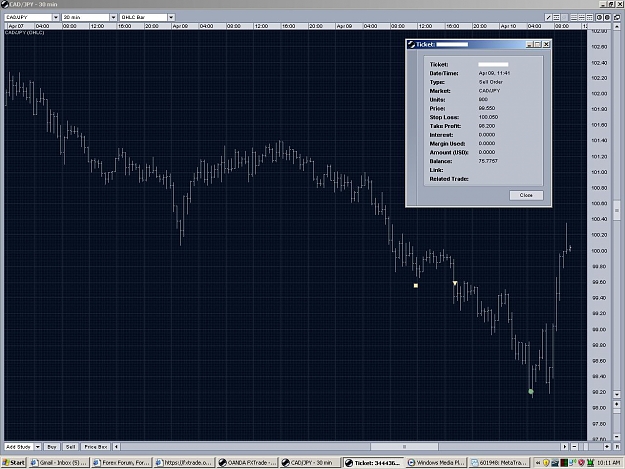The width and height of the screenshot is (625, 469).
Task: Click the Apr 09 date label on time axis
Action: (344, 26)
